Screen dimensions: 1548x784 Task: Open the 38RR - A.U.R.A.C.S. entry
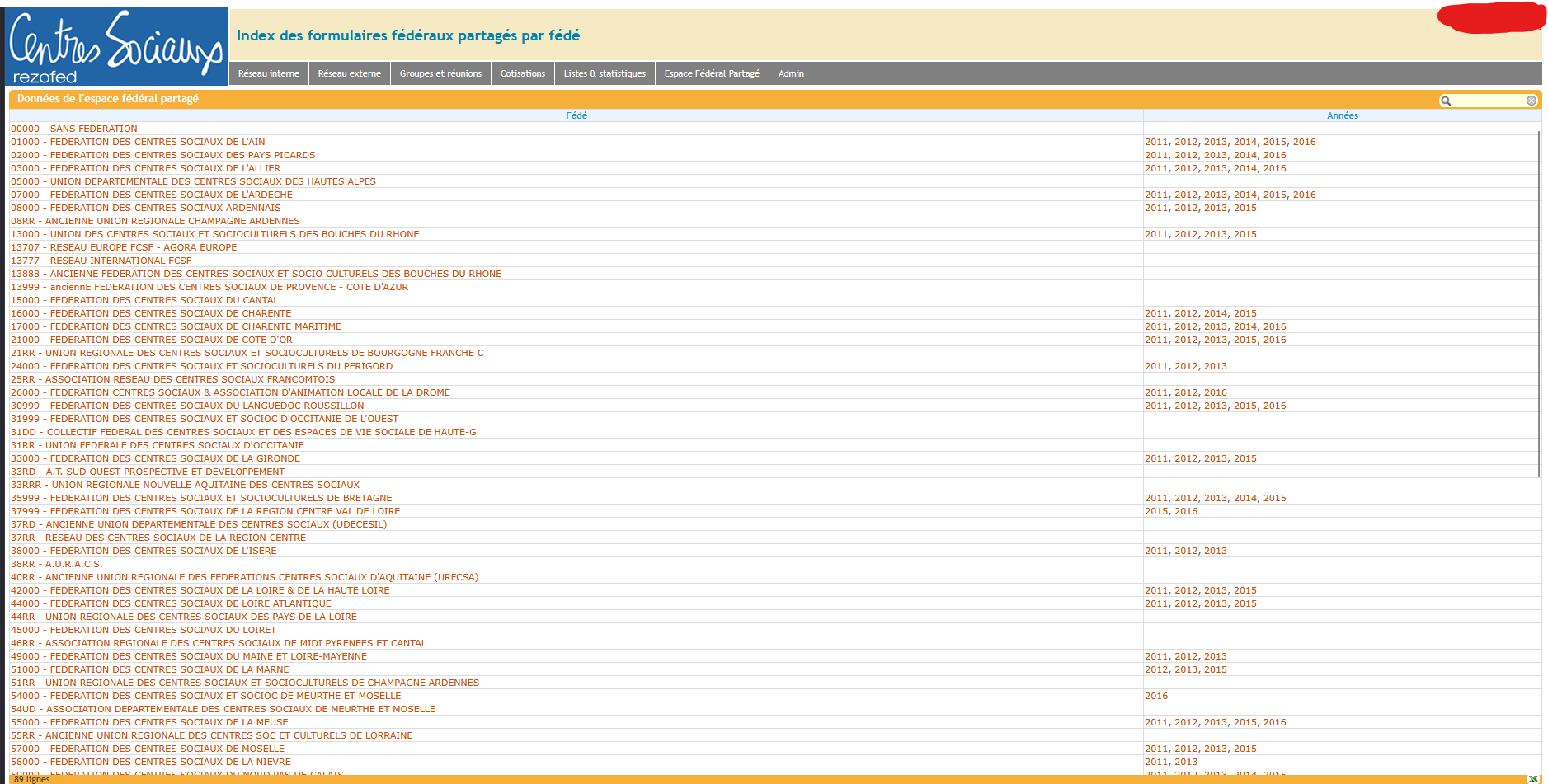pyautogui.click(x=57, y=564)
